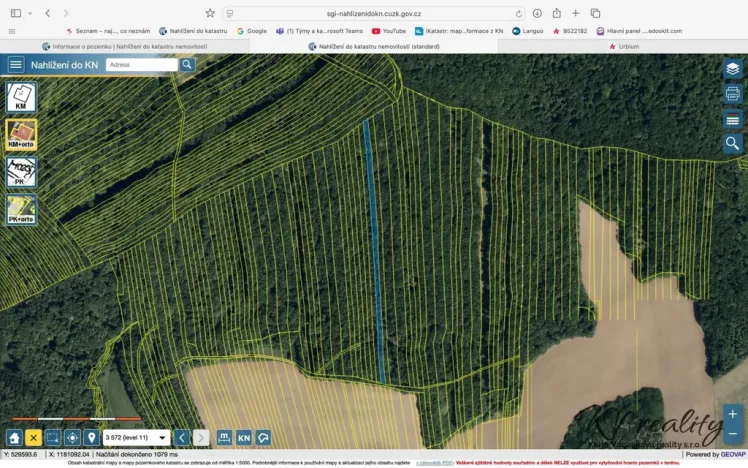This screenshot has width=748, height=468.
Task: Click the home extent icon
Action: point(14,437)
